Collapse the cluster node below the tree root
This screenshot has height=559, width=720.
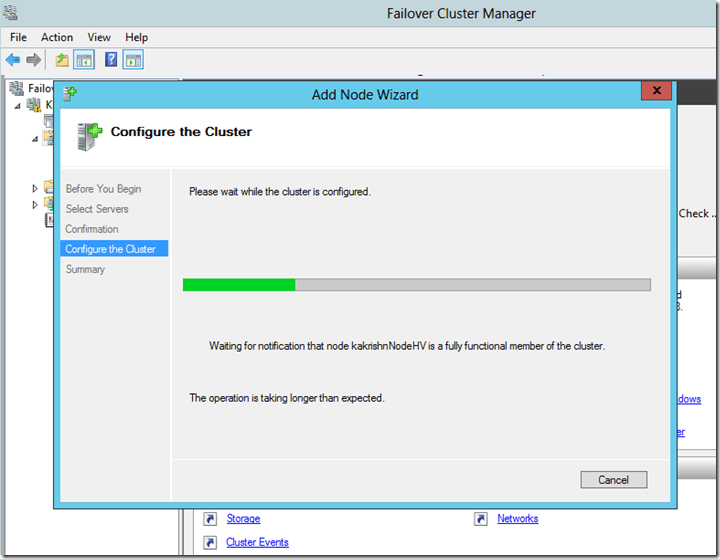coord(18,105)
